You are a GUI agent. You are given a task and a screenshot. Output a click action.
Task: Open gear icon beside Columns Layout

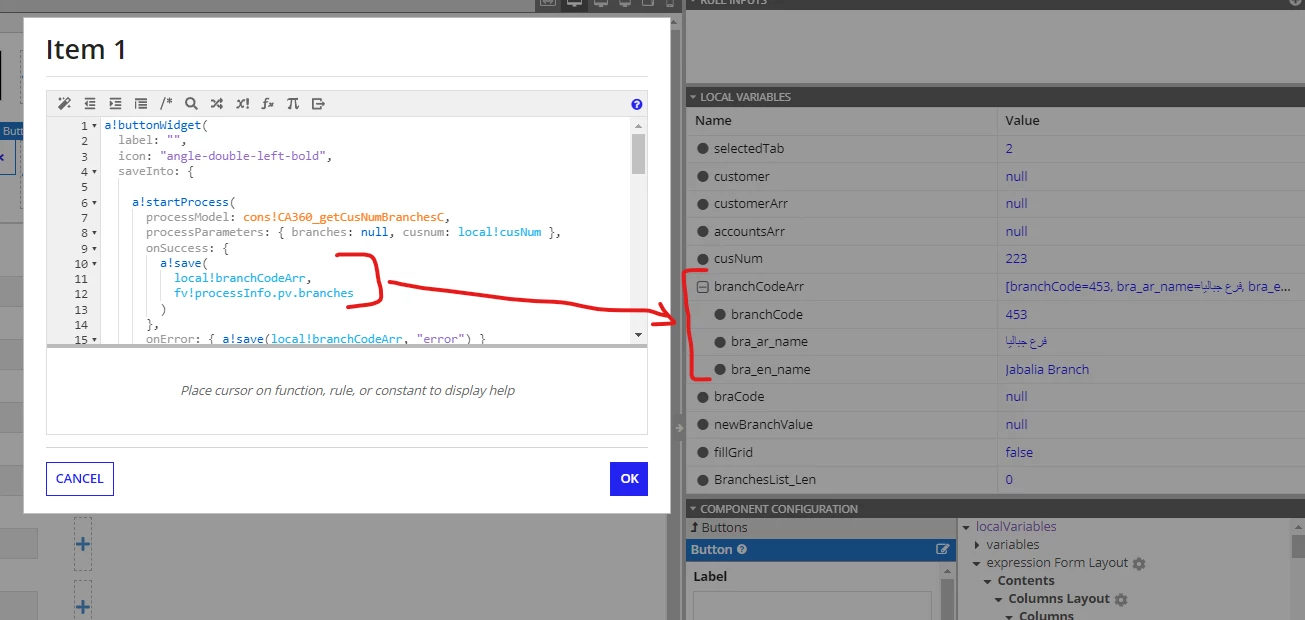1121,599
